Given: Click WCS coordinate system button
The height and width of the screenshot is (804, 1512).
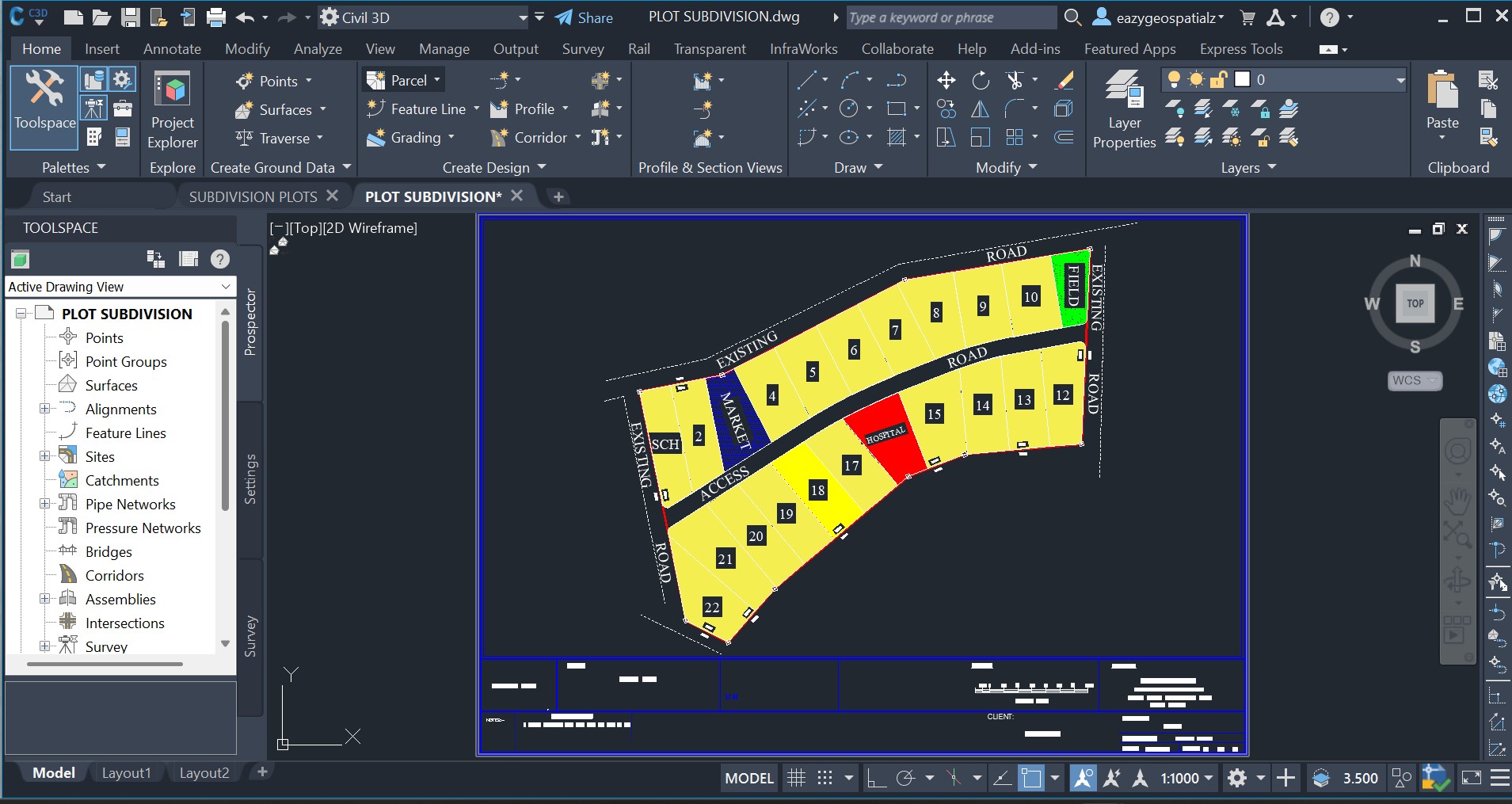Looking at the screenshot, I should pos(1415,380).
